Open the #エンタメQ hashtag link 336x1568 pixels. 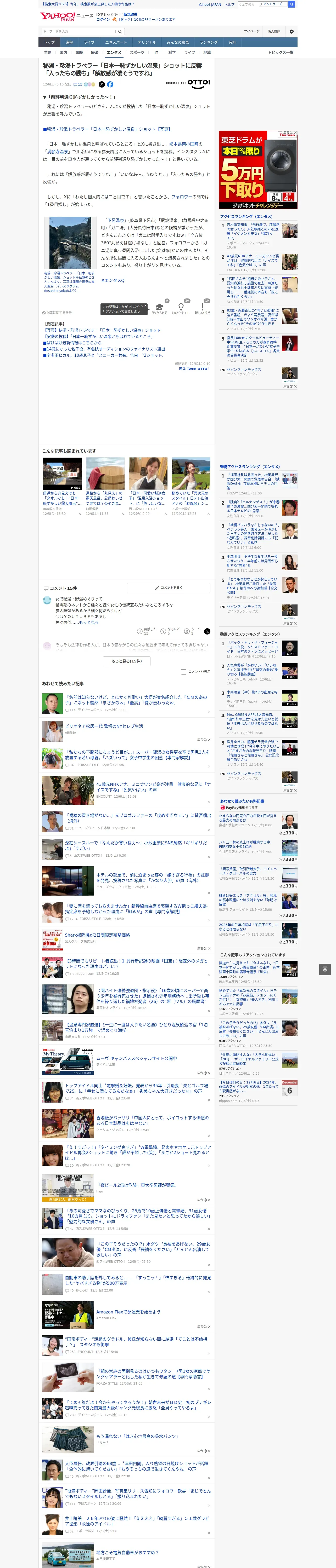pos(113,281)
